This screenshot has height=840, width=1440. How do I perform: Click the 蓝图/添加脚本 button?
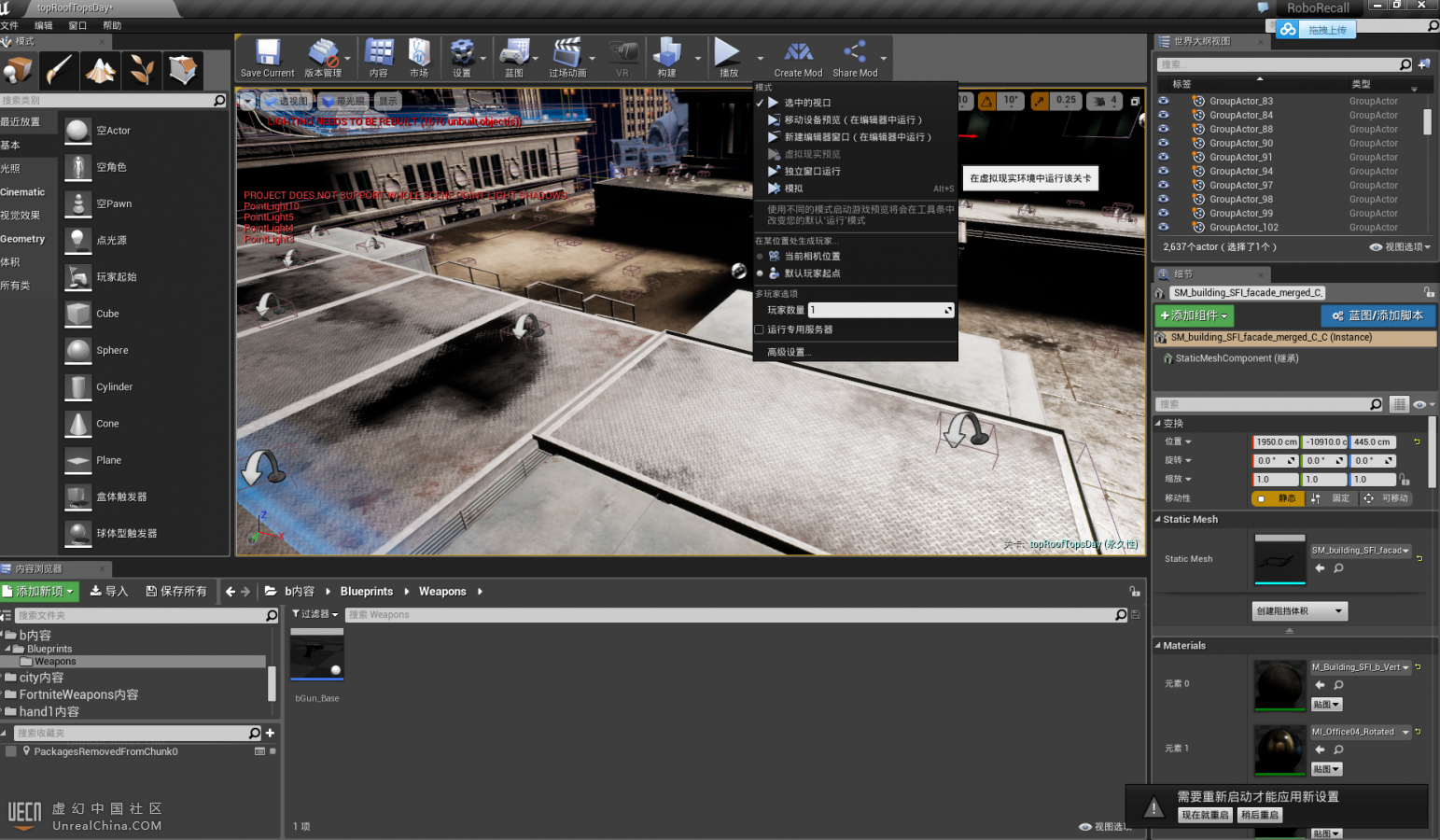(1377, 315)
